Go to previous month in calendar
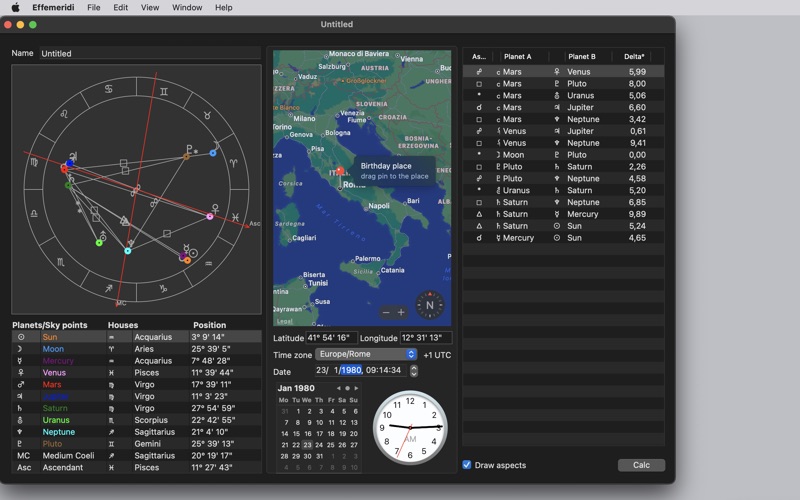 coord(338,388)
